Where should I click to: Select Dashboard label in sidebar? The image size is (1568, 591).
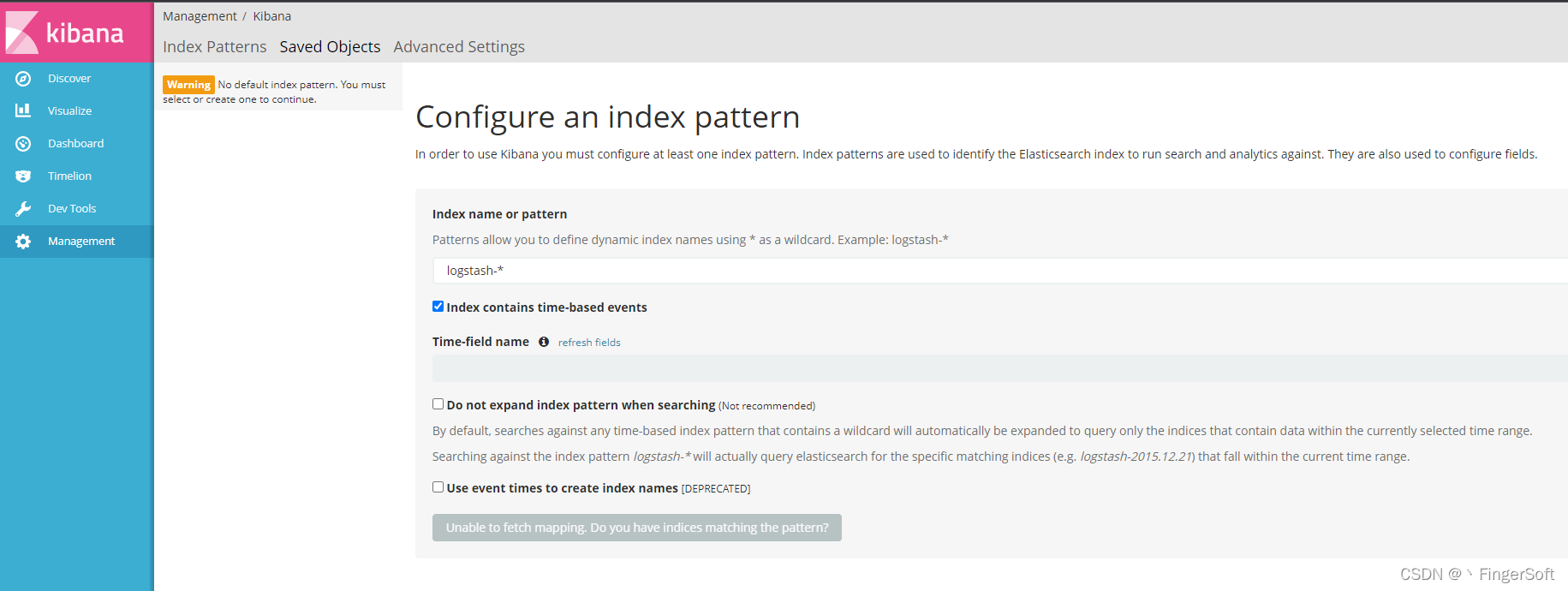76,144
